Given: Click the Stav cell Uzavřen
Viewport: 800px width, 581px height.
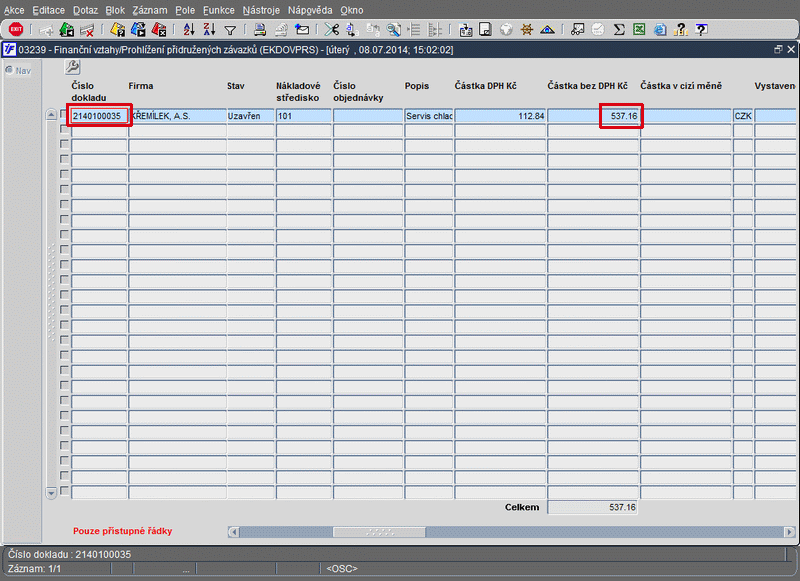Looking at the screenshot, I should click(251, 116).
